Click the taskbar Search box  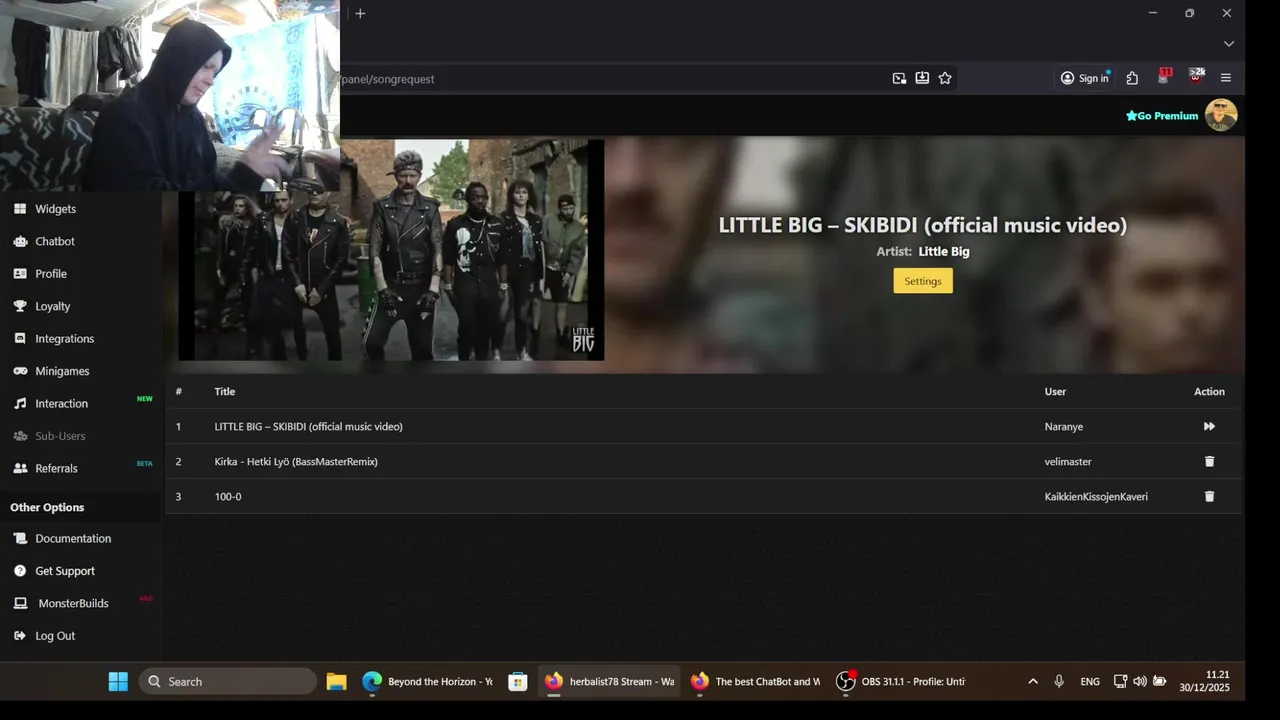coord(228,682)
